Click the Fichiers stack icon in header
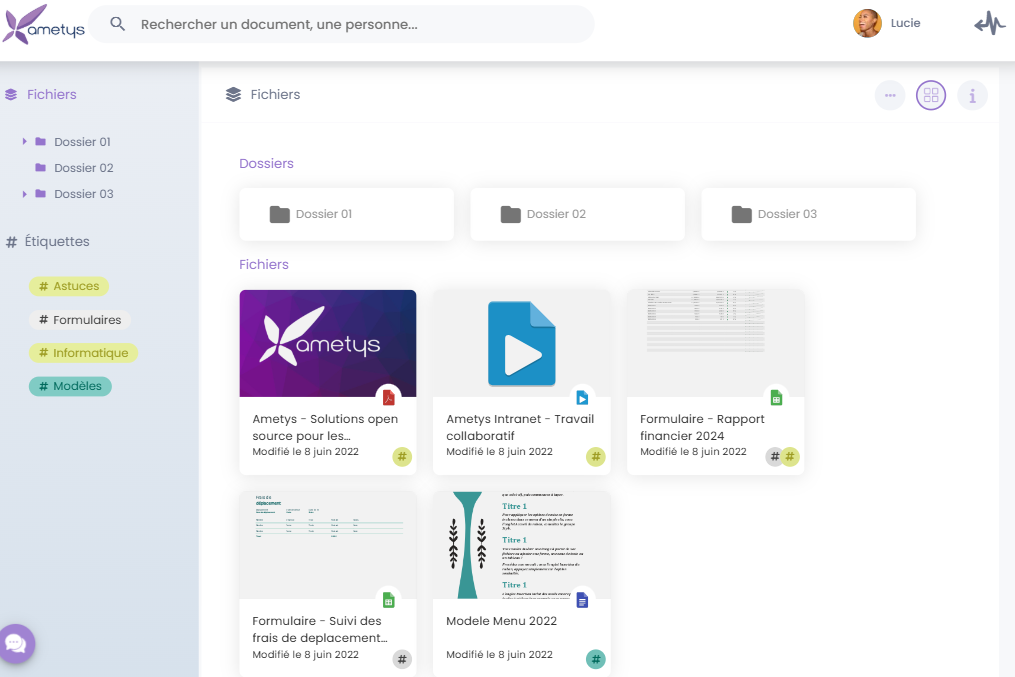The width and height of the screenshot is (1015, 677). (234, 94)
